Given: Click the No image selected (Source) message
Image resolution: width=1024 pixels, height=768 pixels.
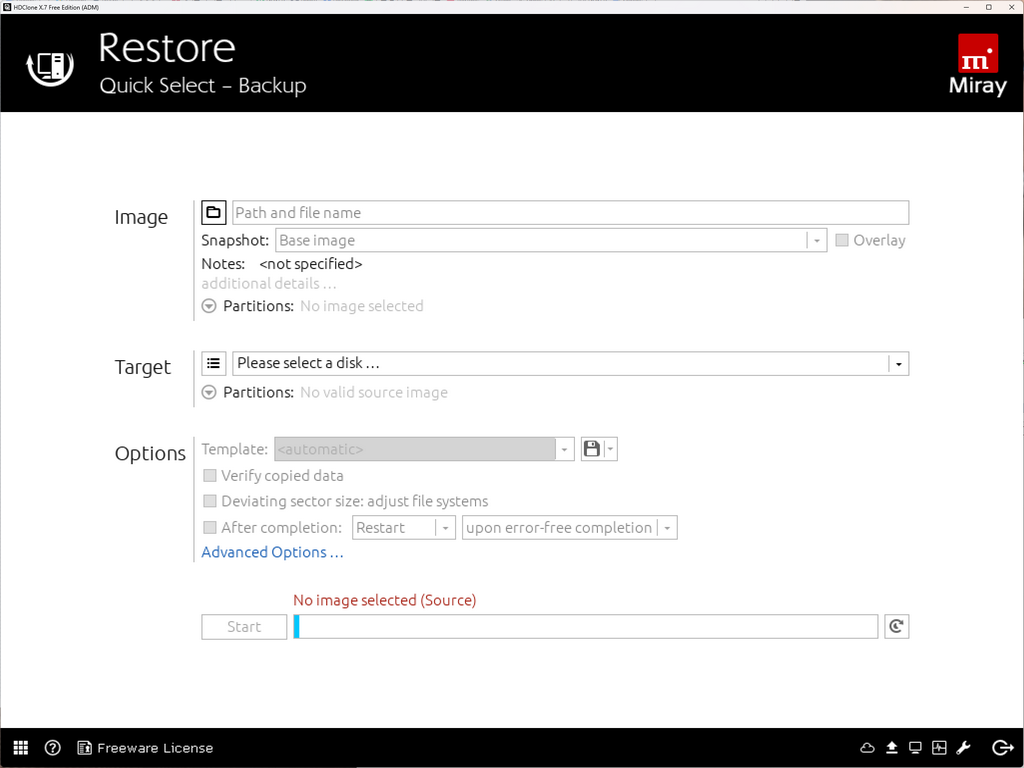Looking at the screenshot, I should point(385,600).
